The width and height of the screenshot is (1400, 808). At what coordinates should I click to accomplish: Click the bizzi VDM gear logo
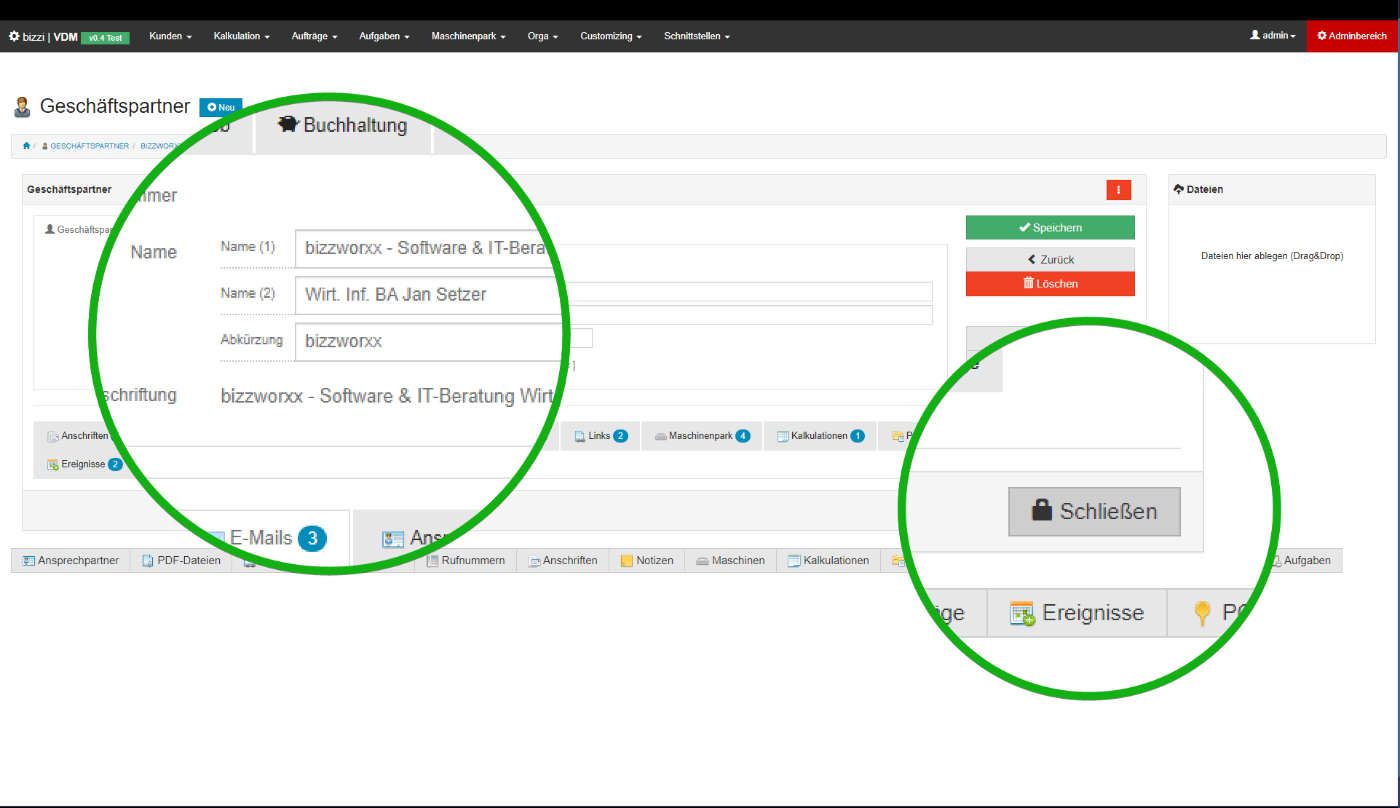point(14,36)
